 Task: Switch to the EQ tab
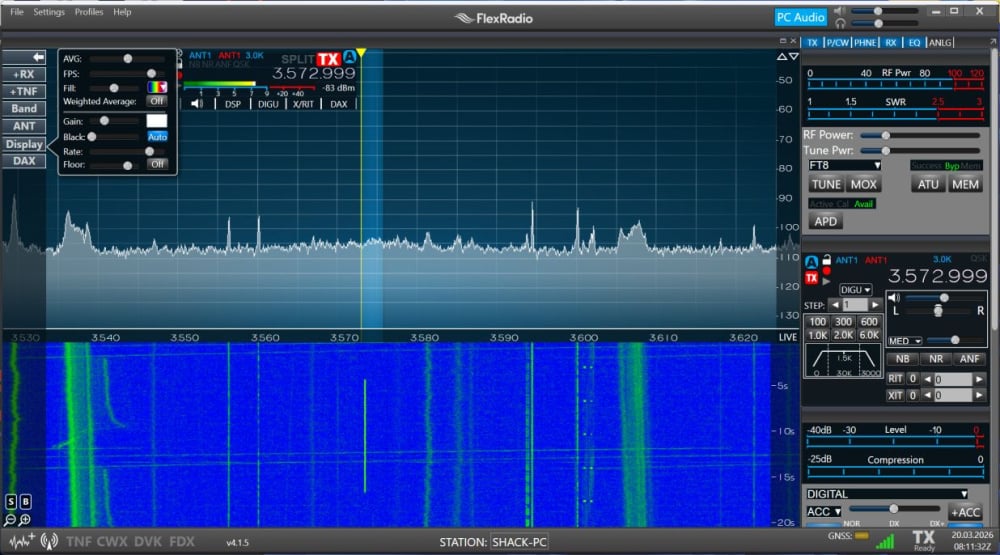pos(915,43)
